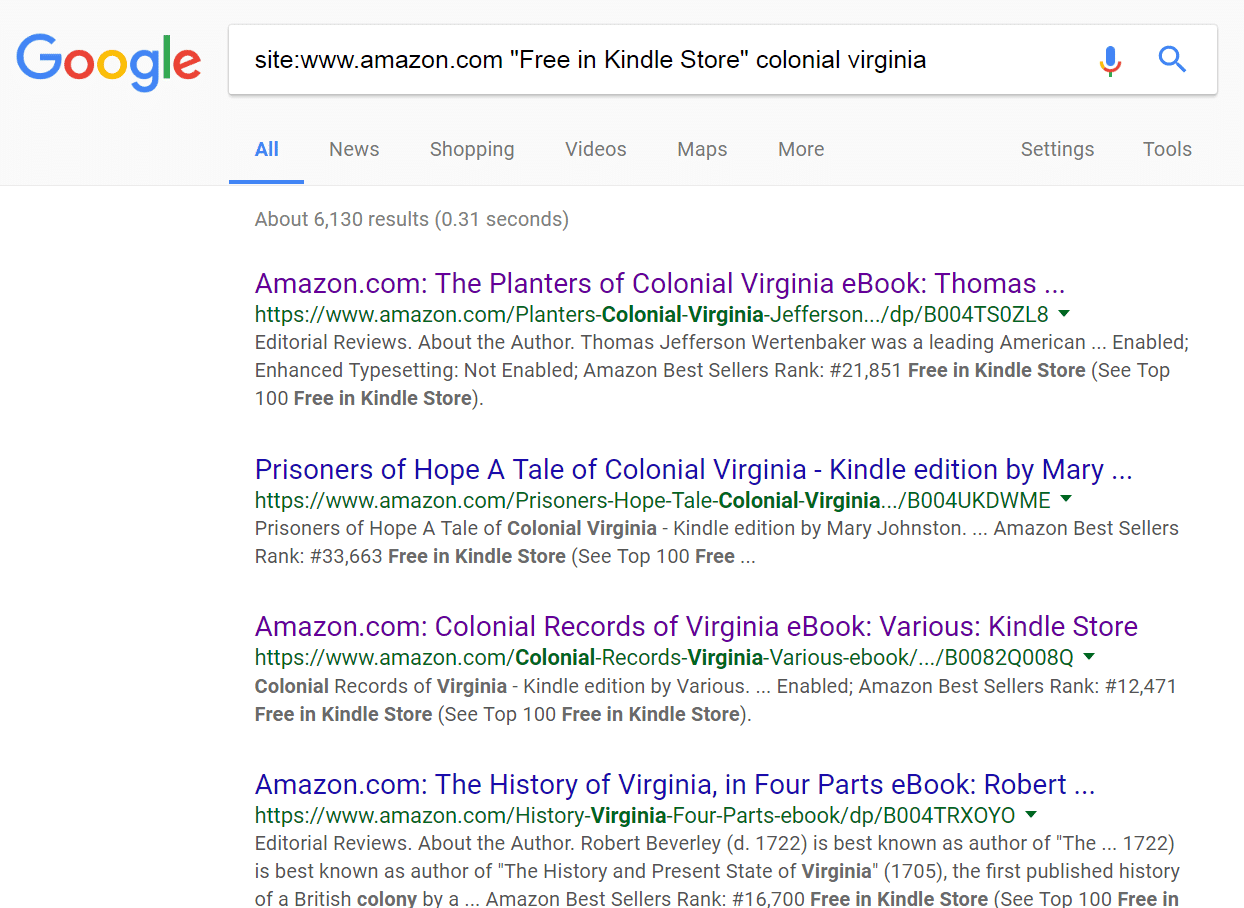Switch to the News tab

coord(354,149)
